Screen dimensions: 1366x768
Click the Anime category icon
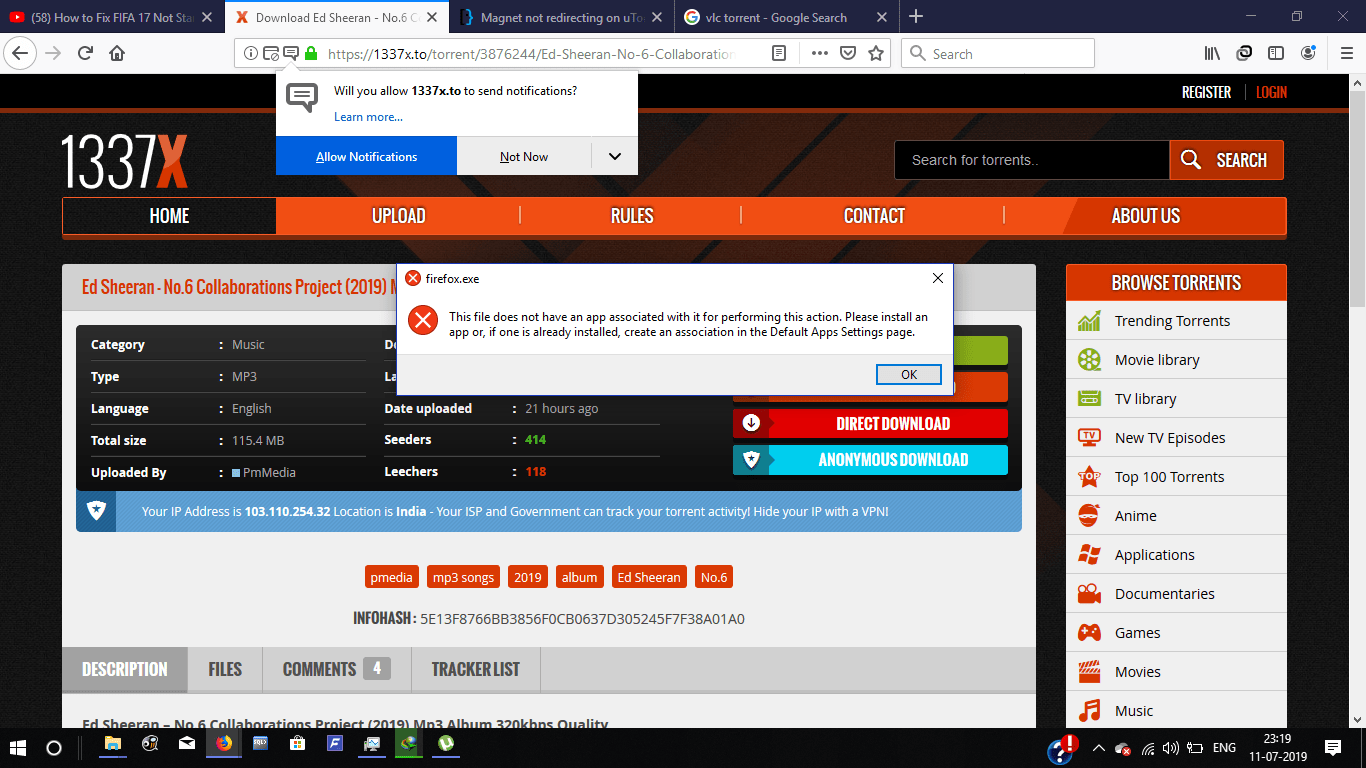[1089, 516]
